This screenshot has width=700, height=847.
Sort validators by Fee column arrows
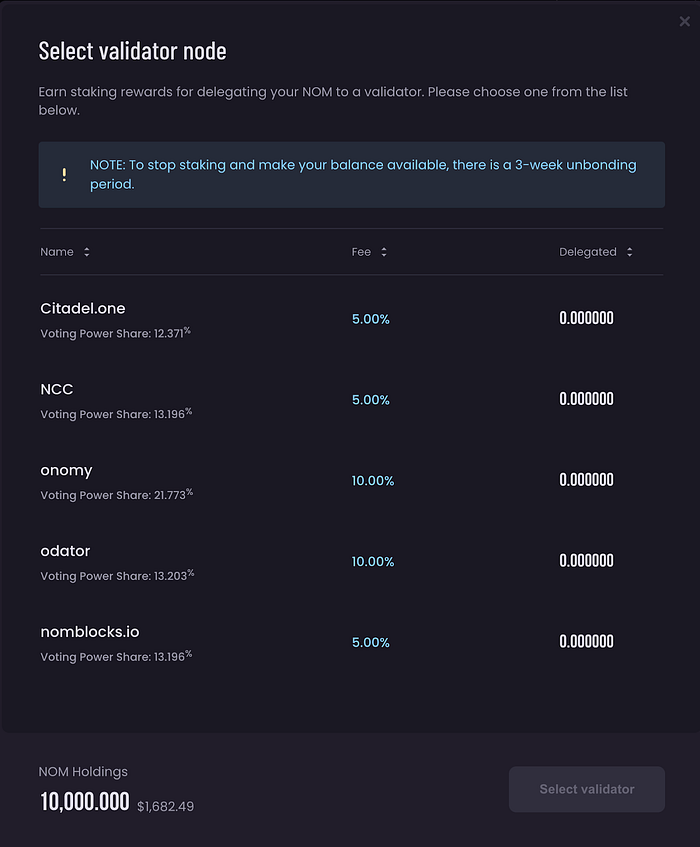click(x=384, y=252)
